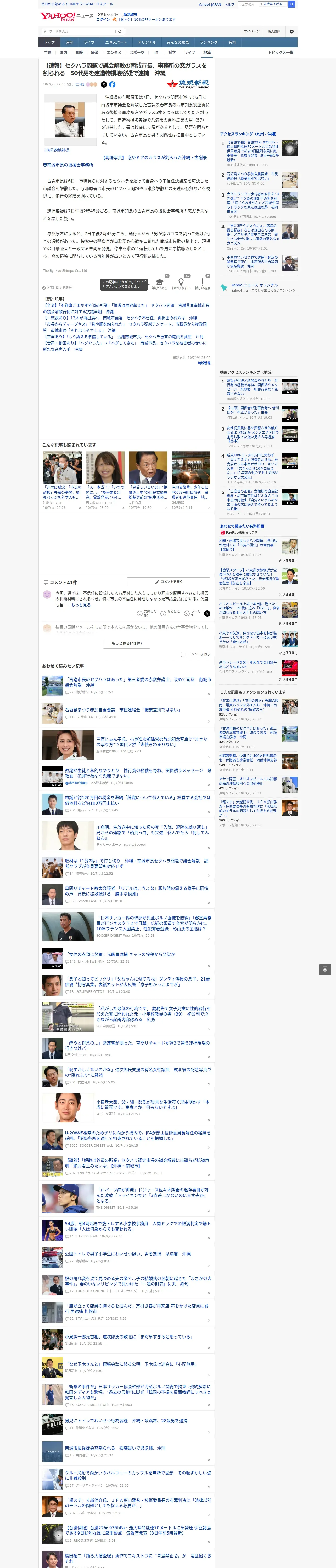This screenshot has width=336, height=1568.
Task: Select the 速報 navigation tab
Action: pyautogui.click(x=69, y=43)
